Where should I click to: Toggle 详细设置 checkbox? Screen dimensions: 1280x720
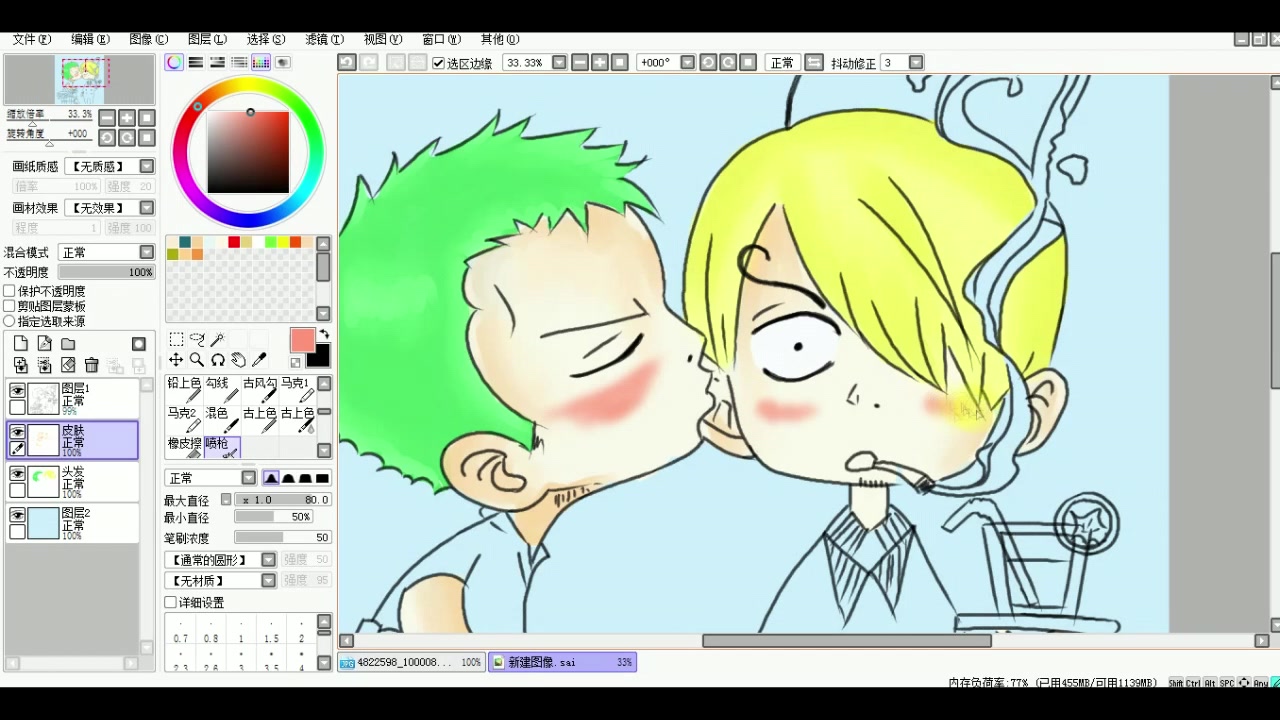[170, 602]
